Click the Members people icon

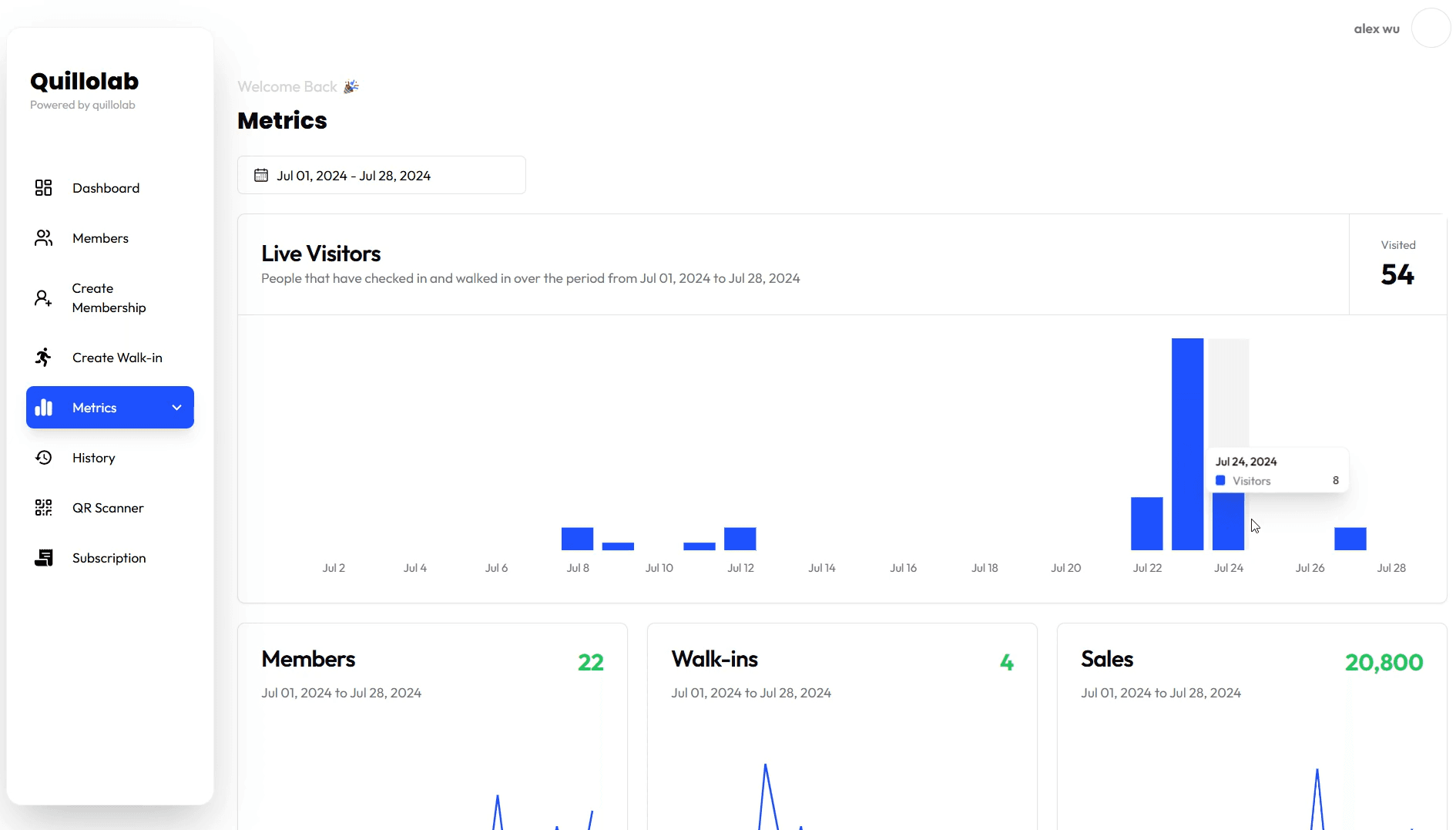tap(44, 238)
